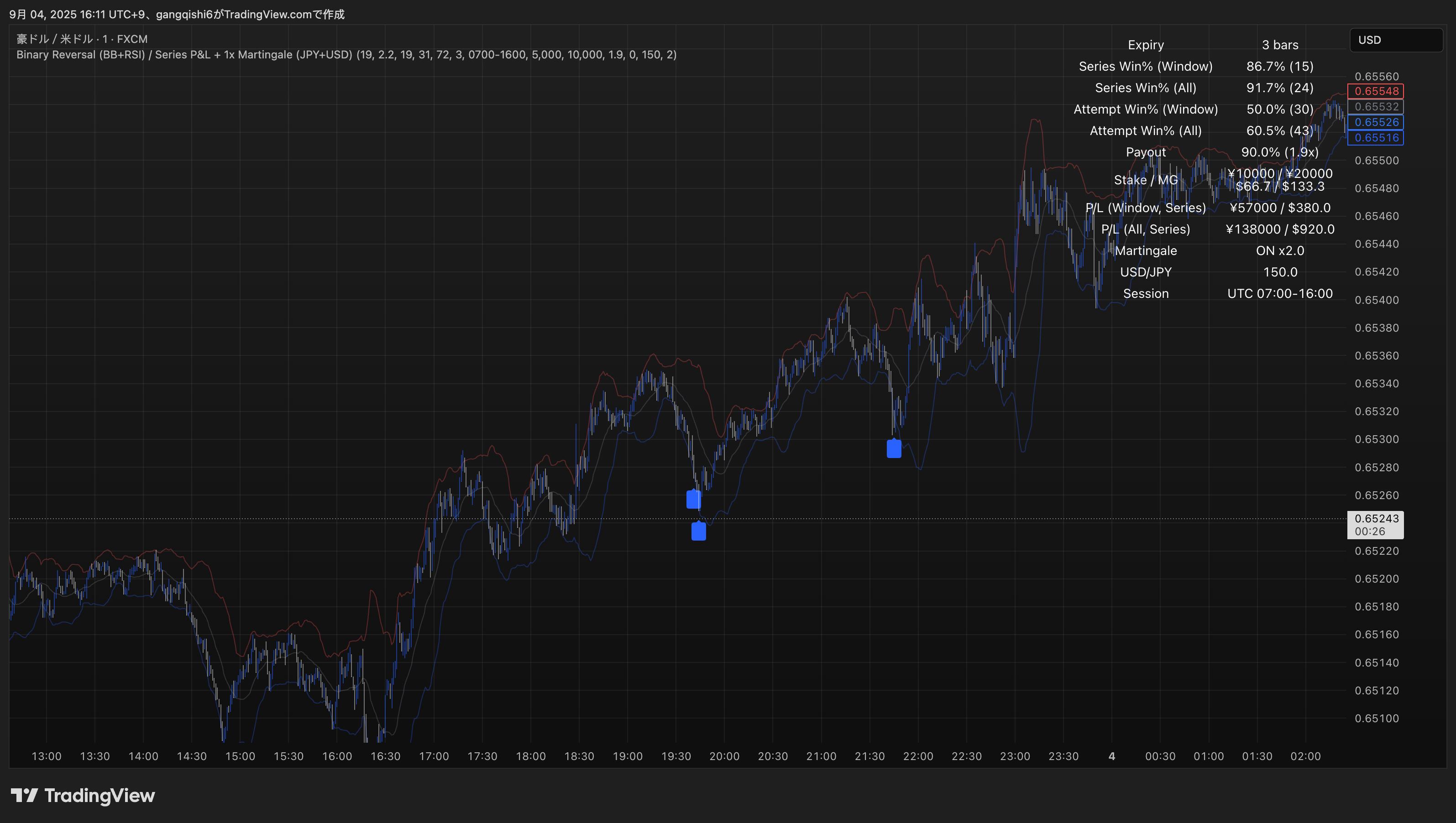Viewport: 1456px width, 823px height.
Task: Click the gray 0.65532 price label
Action: (x=1375, y=107)
